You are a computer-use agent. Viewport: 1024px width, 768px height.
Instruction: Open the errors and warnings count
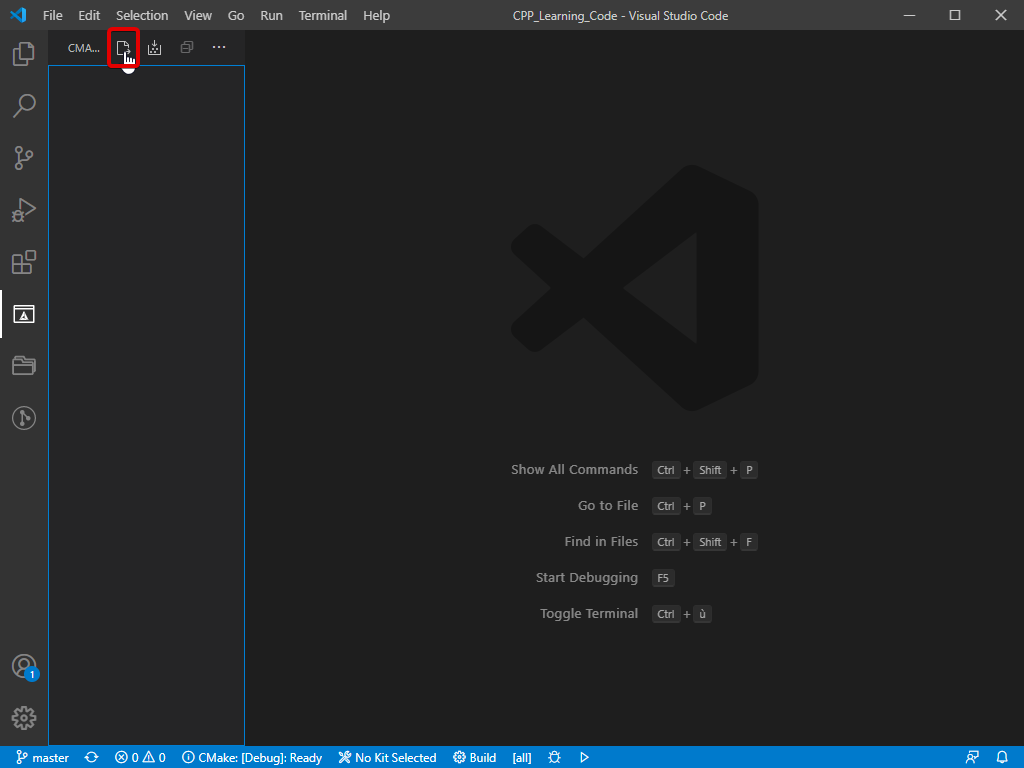tap(140, 758)
